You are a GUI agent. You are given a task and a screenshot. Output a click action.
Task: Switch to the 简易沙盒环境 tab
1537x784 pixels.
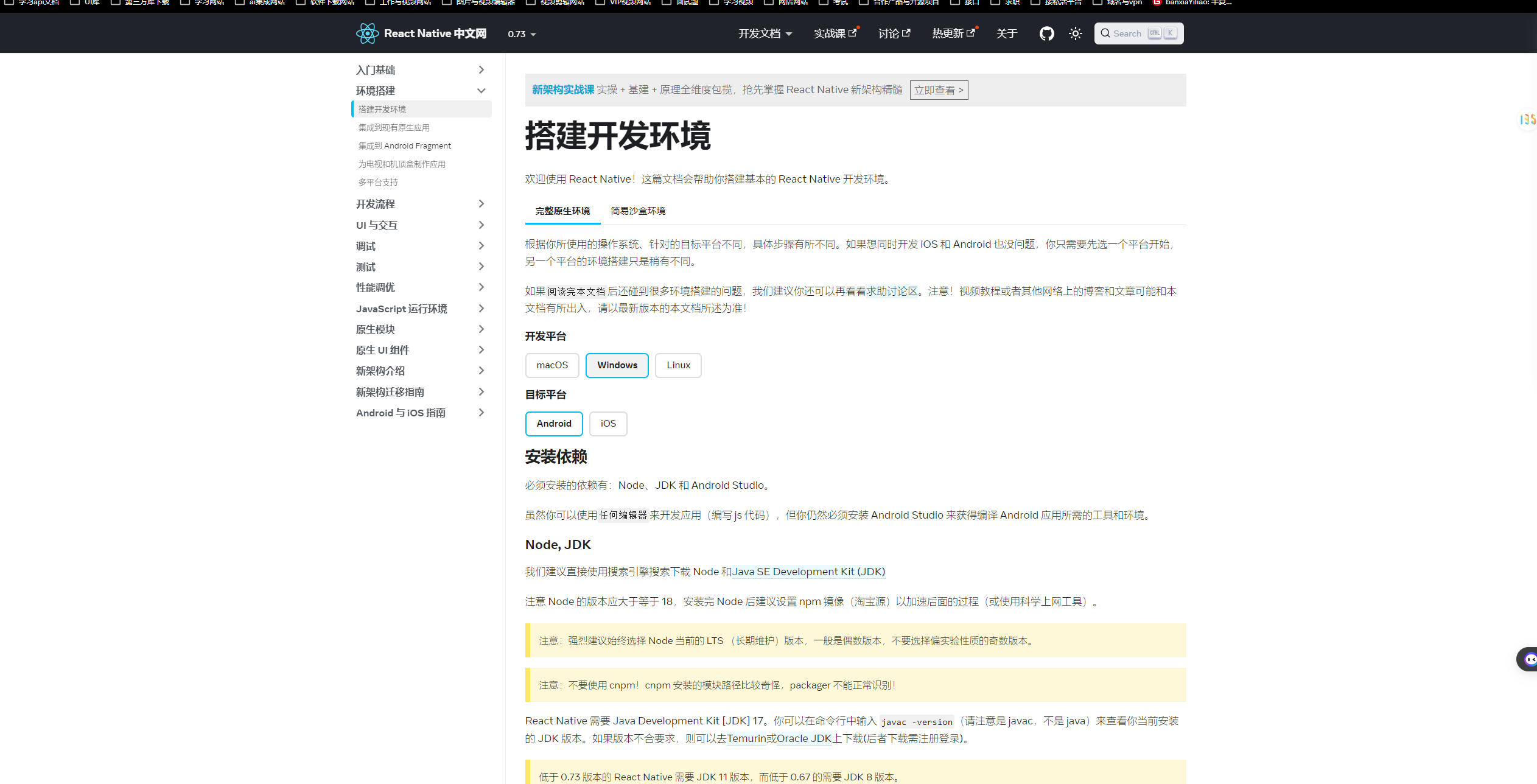638,211
